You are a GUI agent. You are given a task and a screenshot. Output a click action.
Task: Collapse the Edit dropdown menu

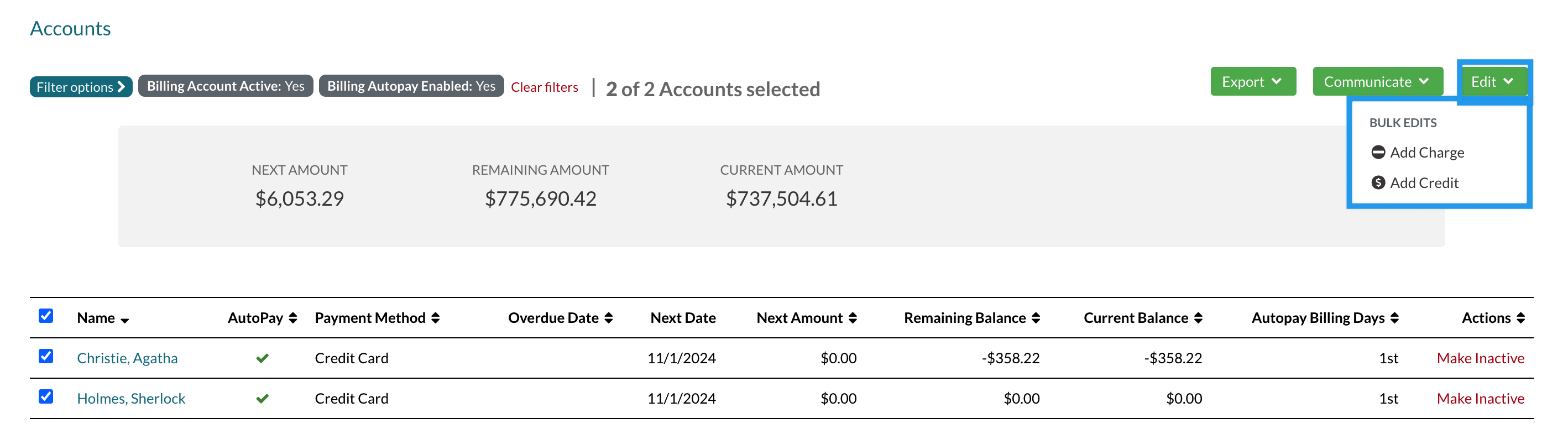tap(1492, 82)
